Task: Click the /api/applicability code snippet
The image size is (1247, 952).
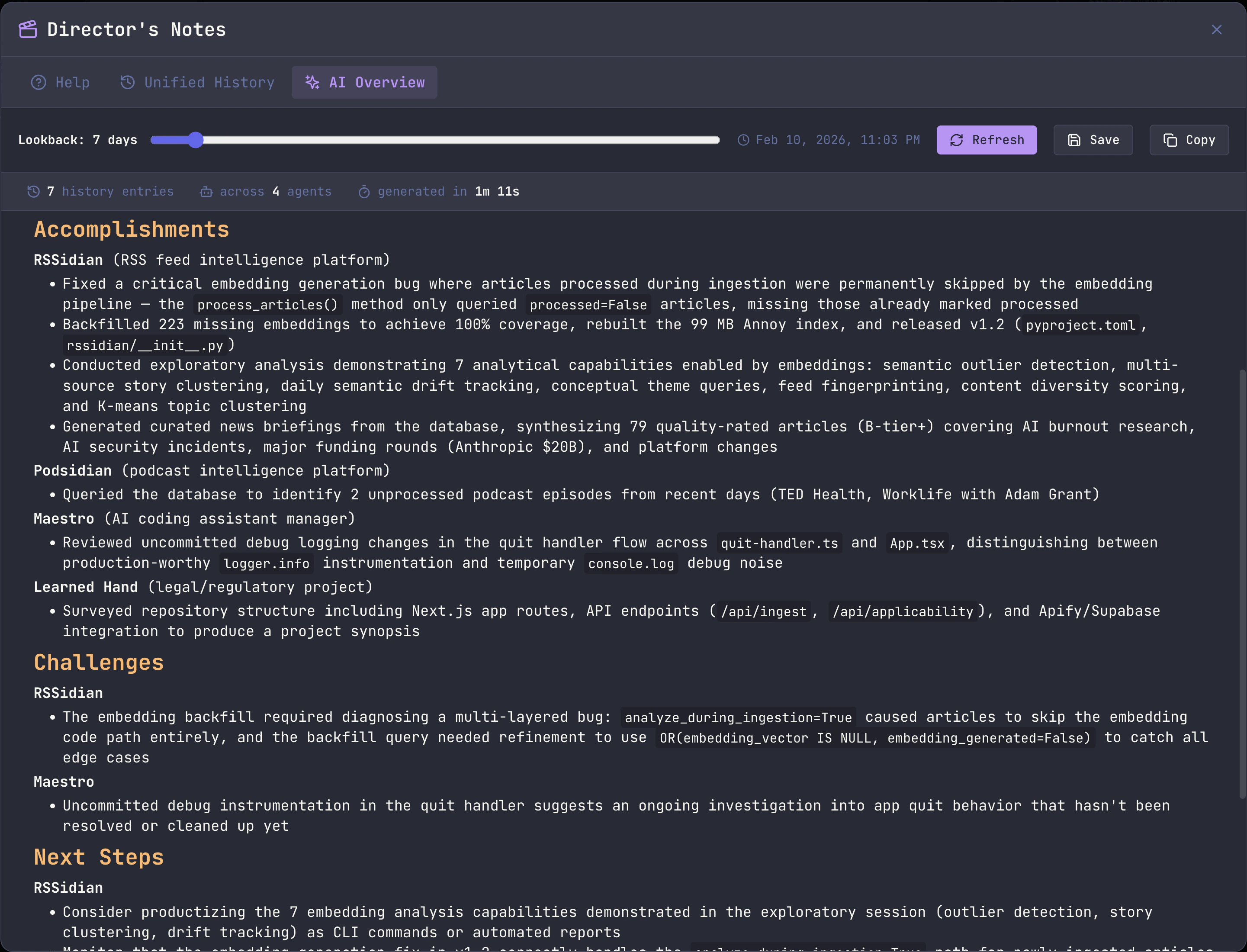Action: click(903, 612)
